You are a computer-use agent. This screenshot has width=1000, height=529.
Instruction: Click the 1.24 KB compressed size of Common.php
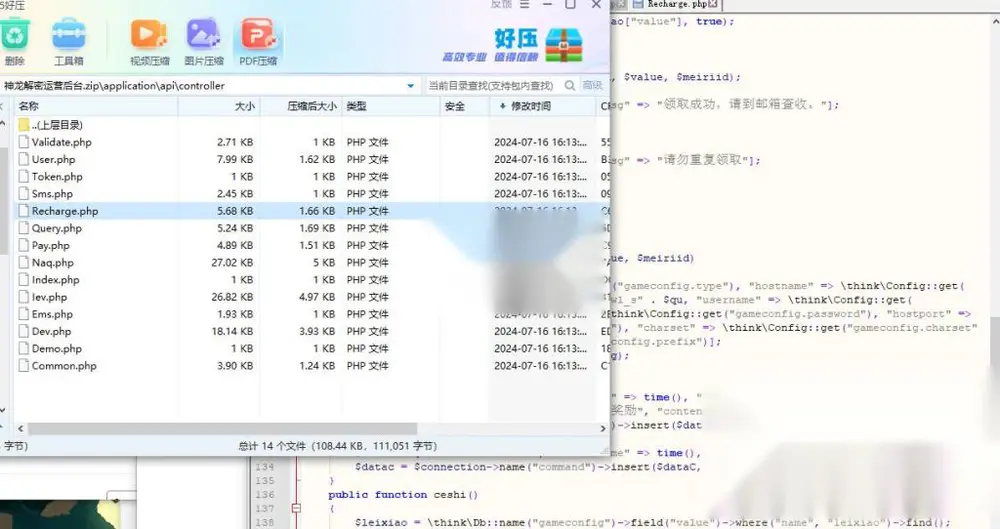tap(317, 366)
